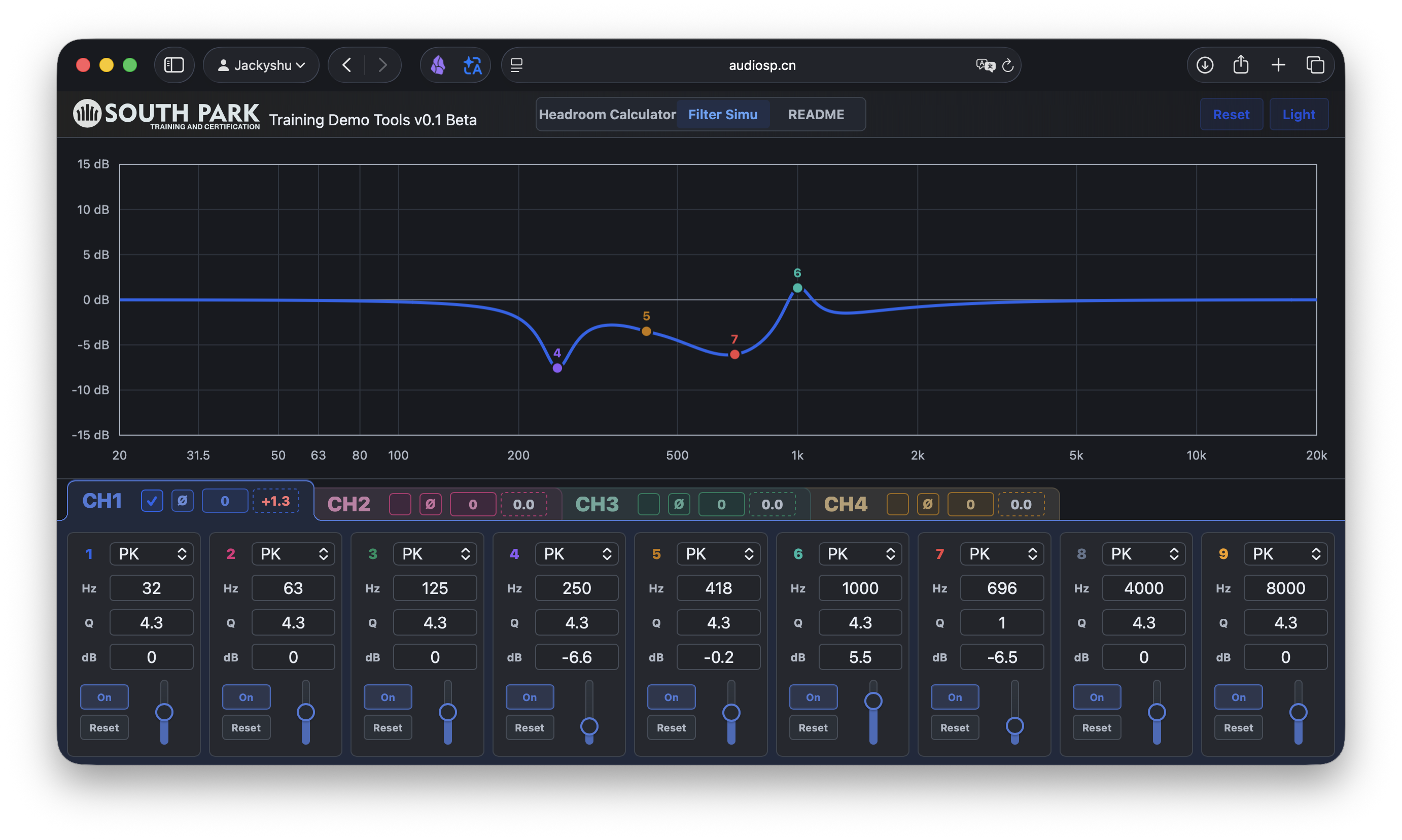Show tab overview icon
Screen dimensions: 1402x840
tap(1315, 65)
